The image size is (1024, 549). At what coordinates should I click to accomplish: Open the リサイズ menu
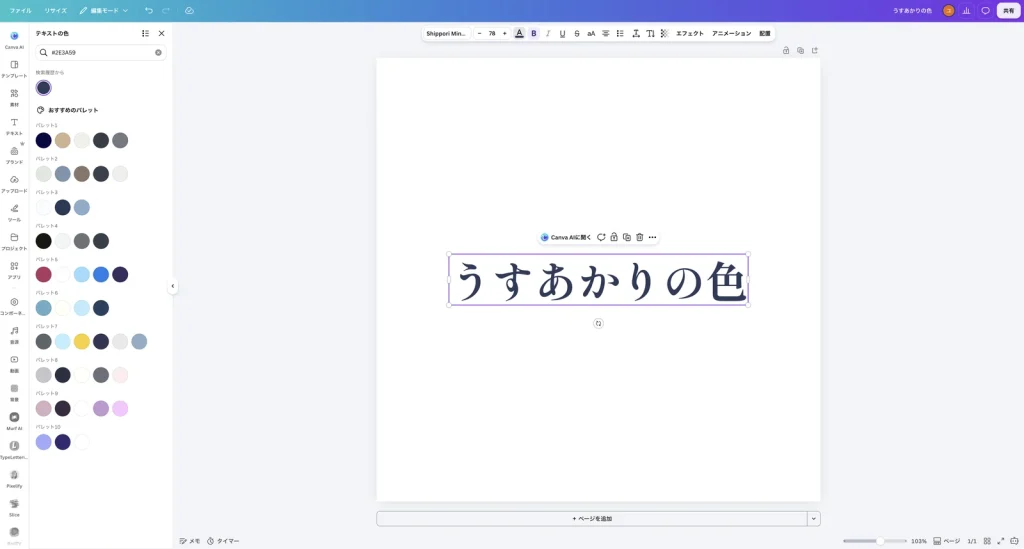pos(56,10)
